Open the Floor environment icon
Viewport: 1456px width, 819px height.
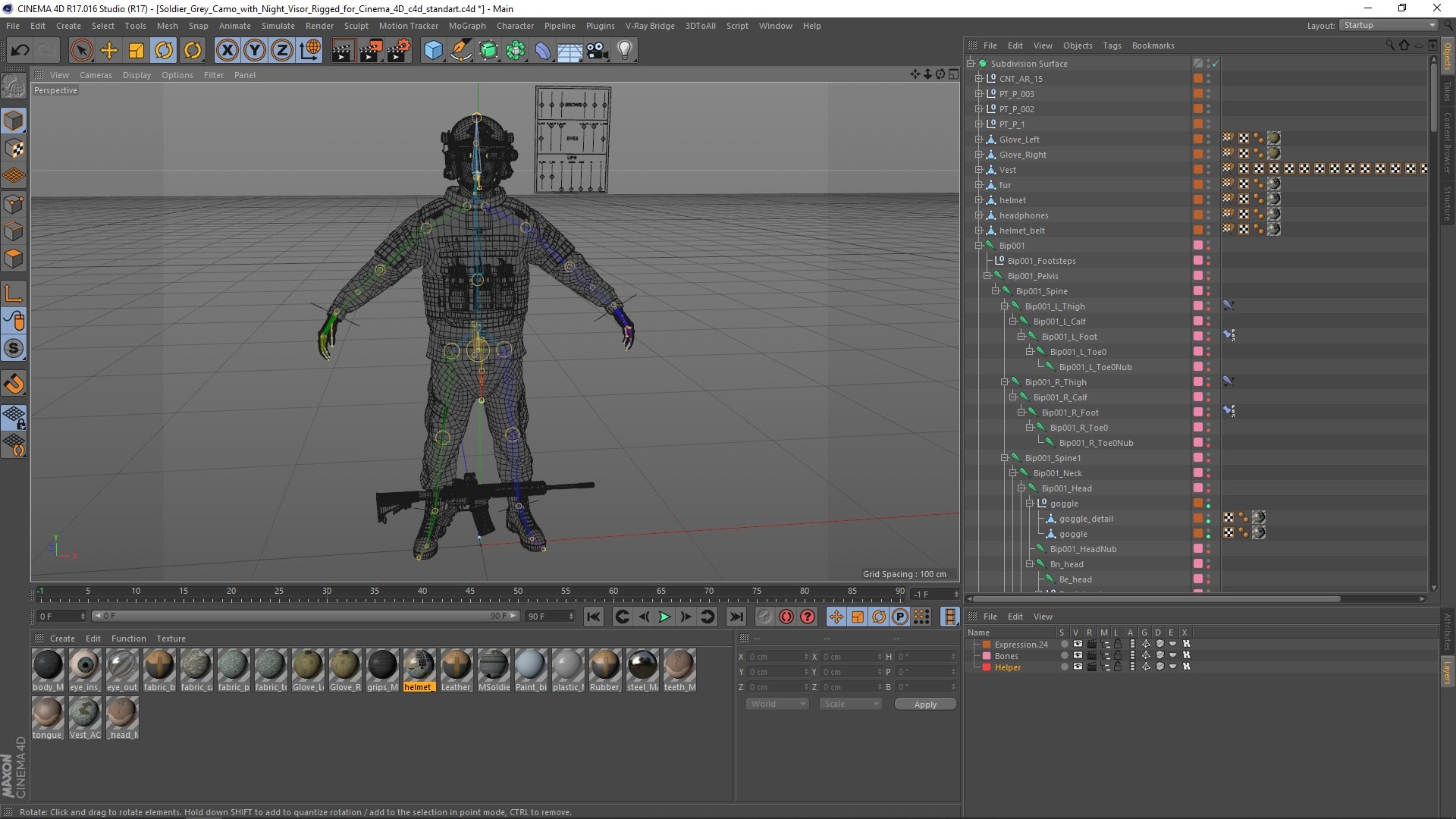[570, 51]
